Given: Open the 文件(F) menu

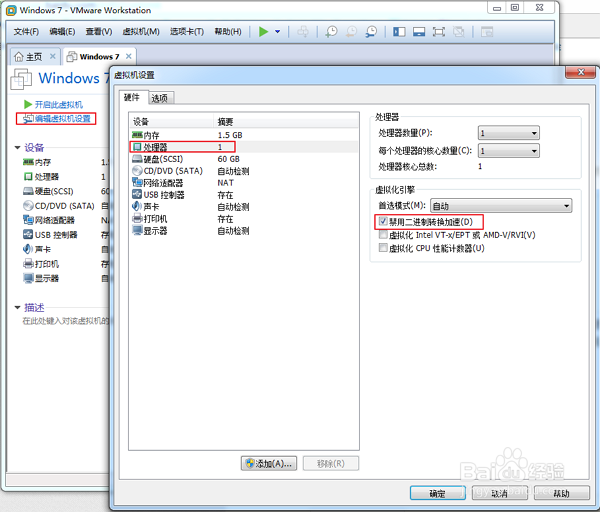Looking at the screenshot, I should click(x=26, y=32).
